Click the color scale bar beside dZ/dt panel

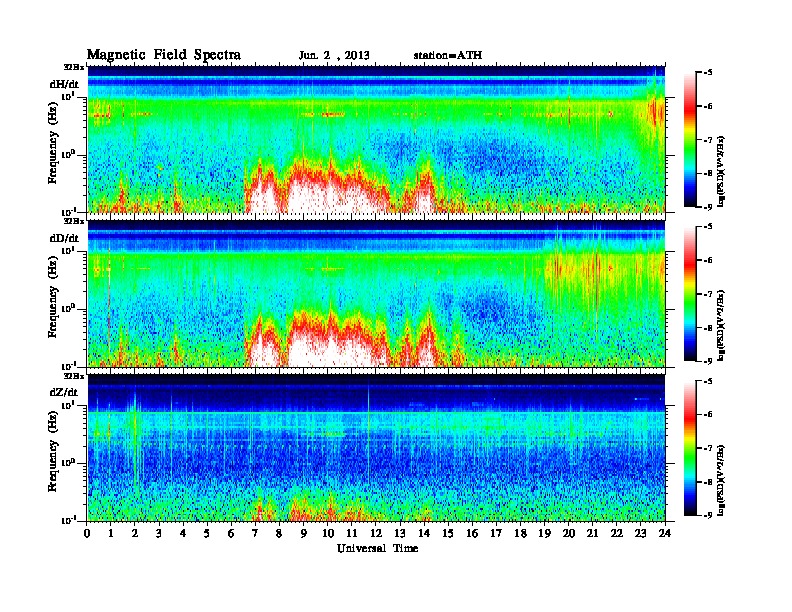(690, 448)
